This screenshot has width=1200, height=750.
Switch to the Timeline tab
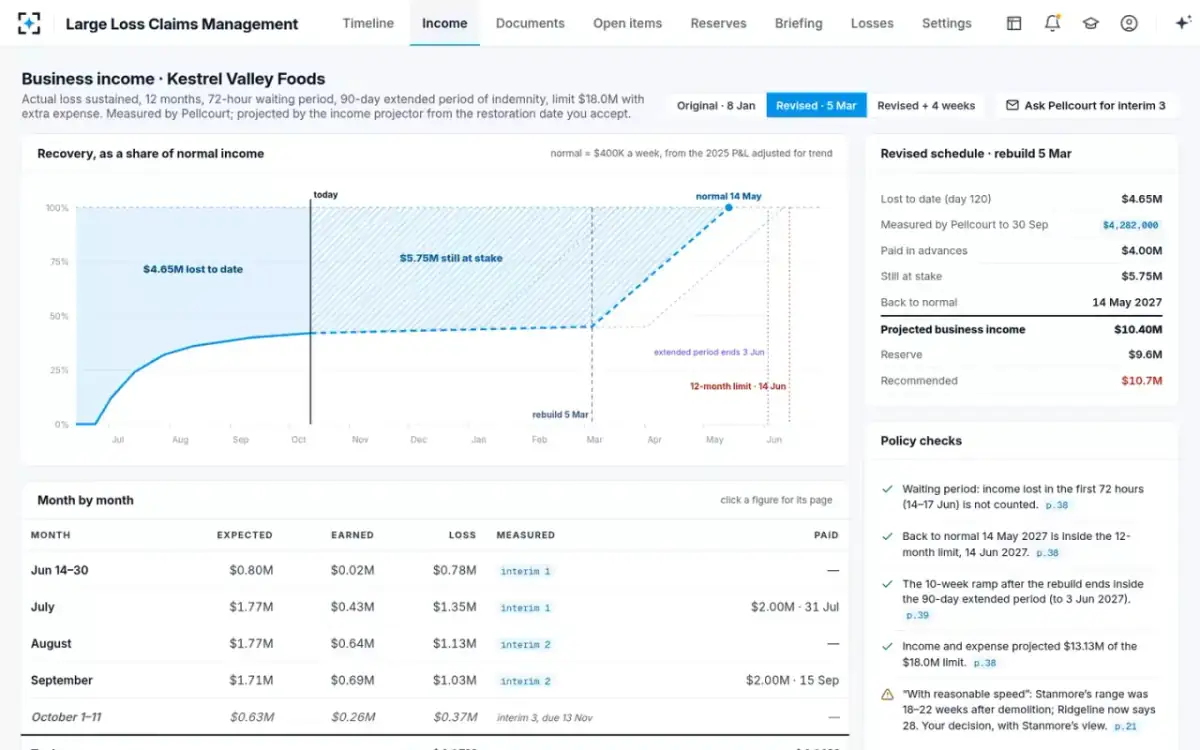click(x=368, y=23)
